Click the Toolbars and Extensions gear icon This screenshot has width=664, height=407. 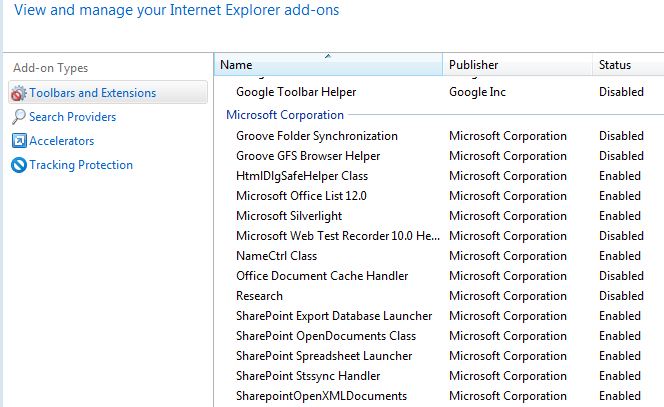[19, 93]
